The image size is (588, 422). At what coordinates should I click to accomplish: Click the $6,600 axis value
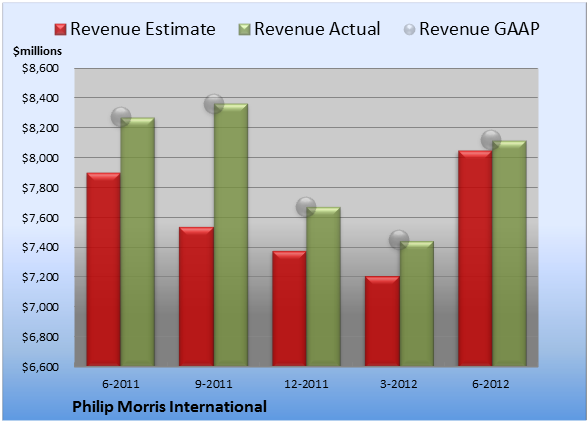click(40, 367)
